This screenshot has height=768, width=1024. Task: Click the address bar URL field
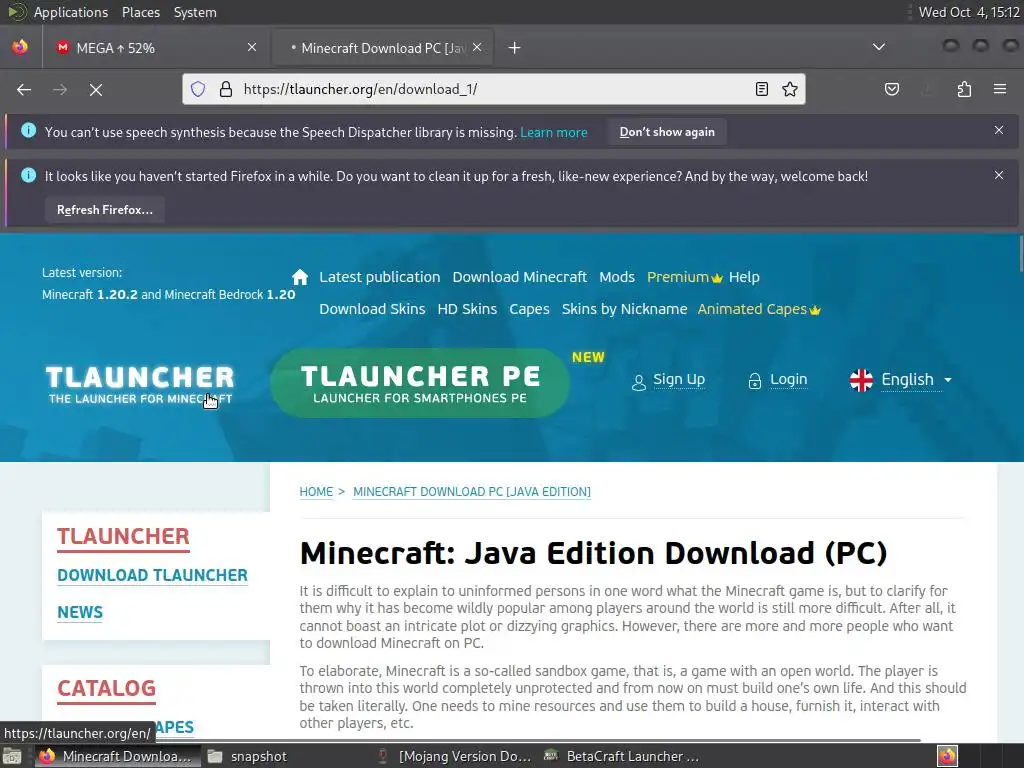(x=493, y=89)
